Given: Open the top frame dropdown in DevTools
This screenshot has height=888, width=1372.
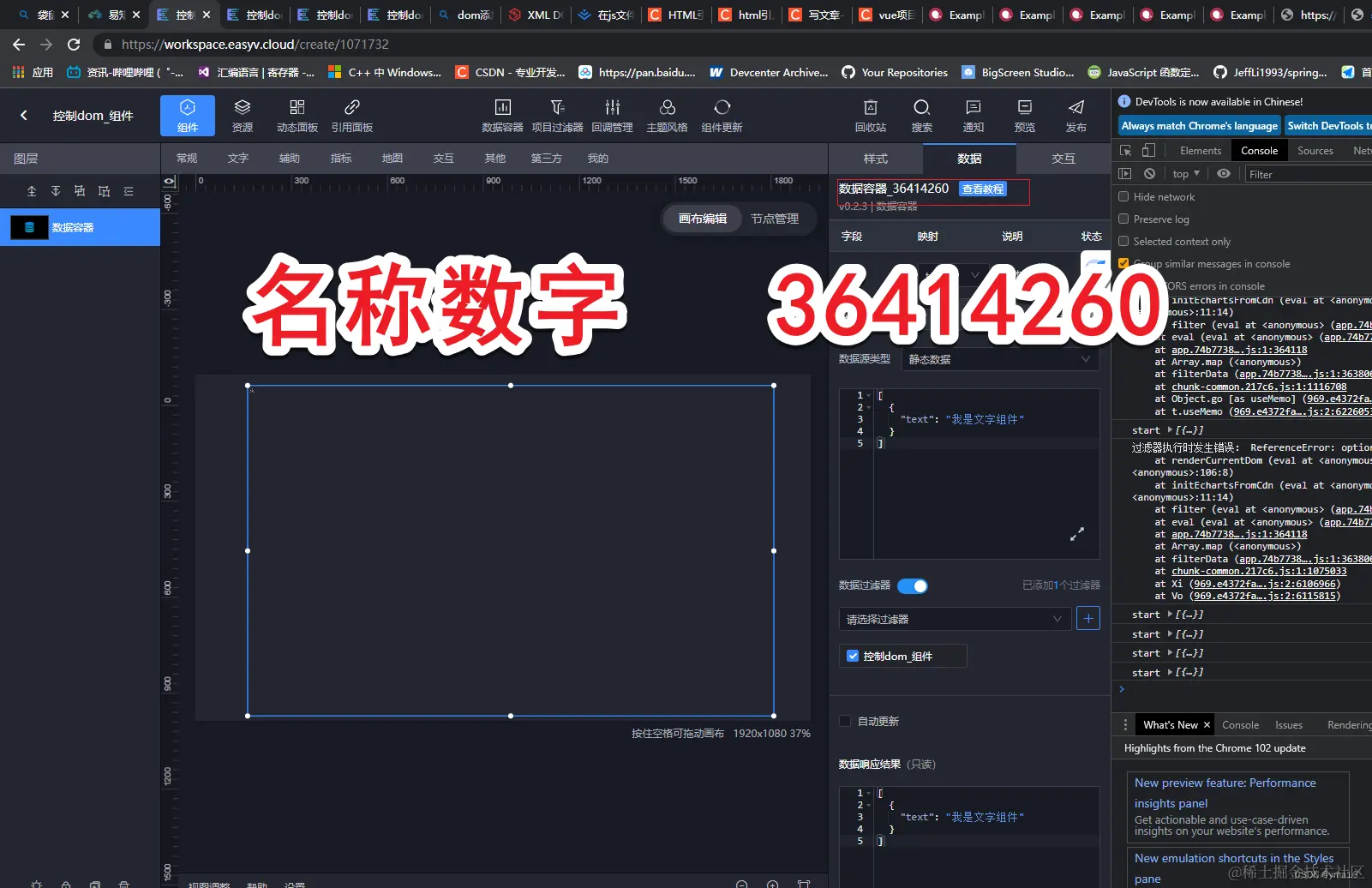Looking at the screenshot, I should point(1185,173).
